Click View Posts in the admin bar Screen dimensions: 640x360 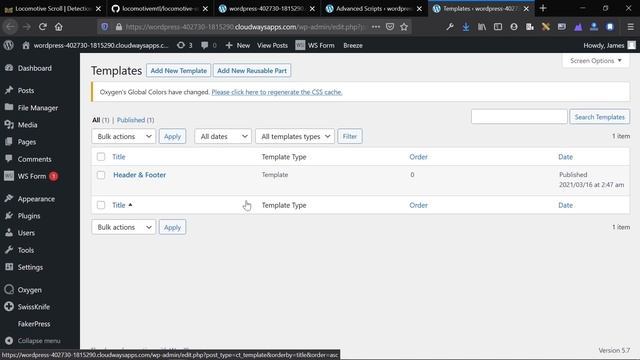click(272, 45)
